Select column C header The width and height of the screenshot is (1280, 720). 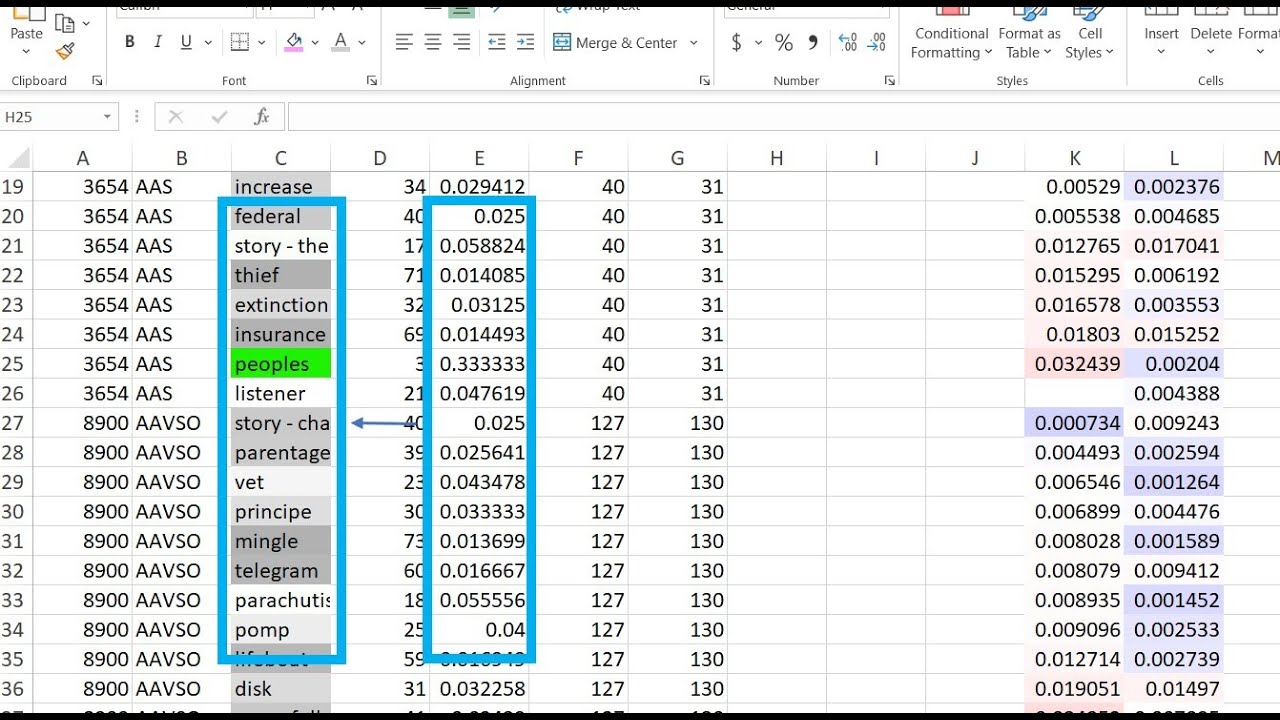pos(280,158)
